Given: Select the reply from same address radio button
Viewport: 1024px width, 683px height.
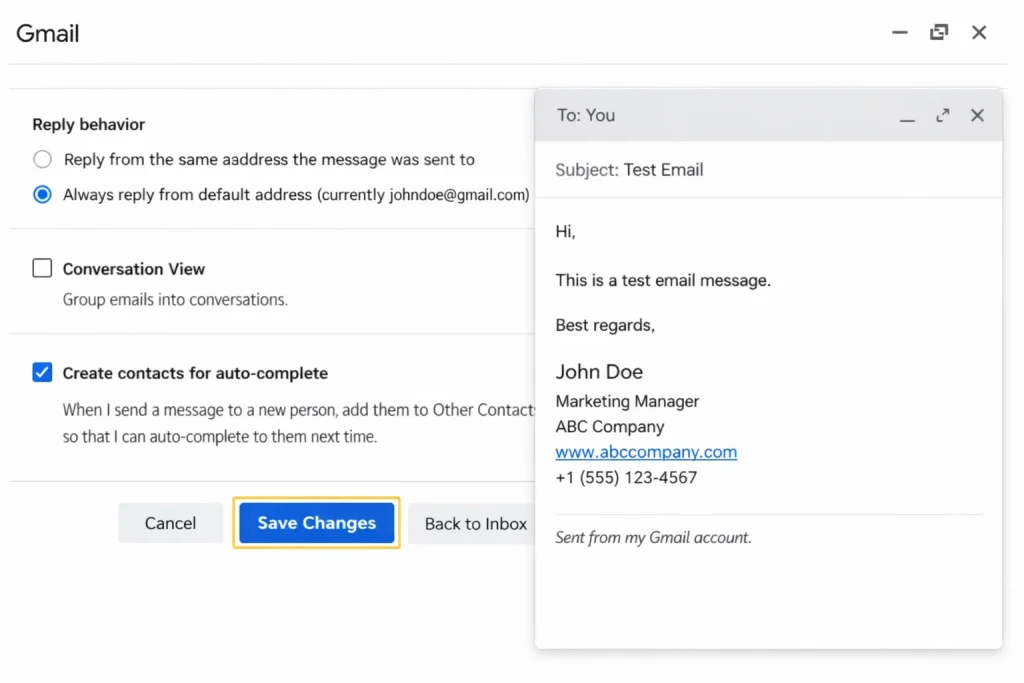Looking at the screenshot, I should pos(42,160).
